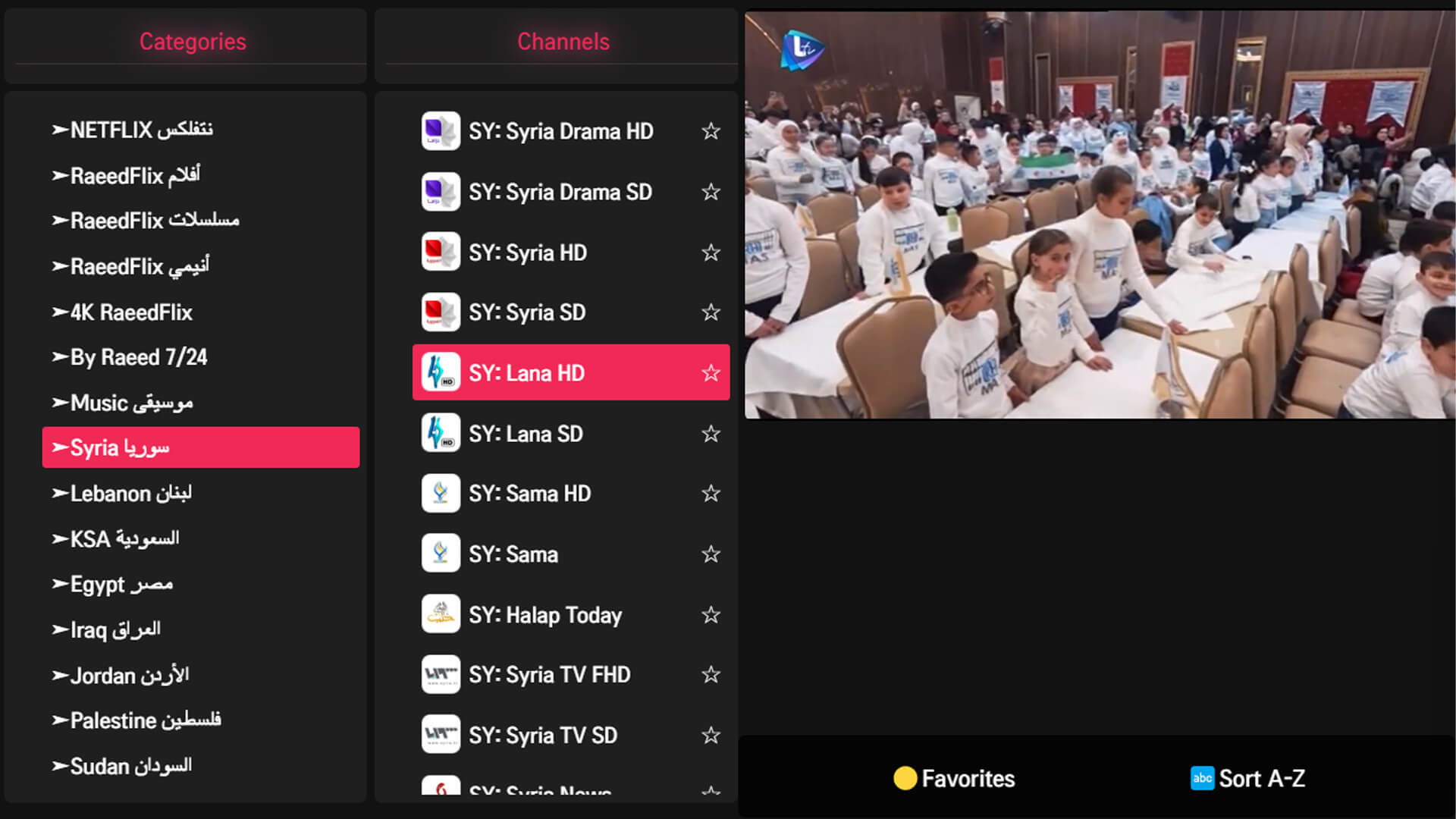The height and width of the screenshot is (819, 1456).
Task: Toggle star for SY: Syria TV FHD
Action: (711, 674)
